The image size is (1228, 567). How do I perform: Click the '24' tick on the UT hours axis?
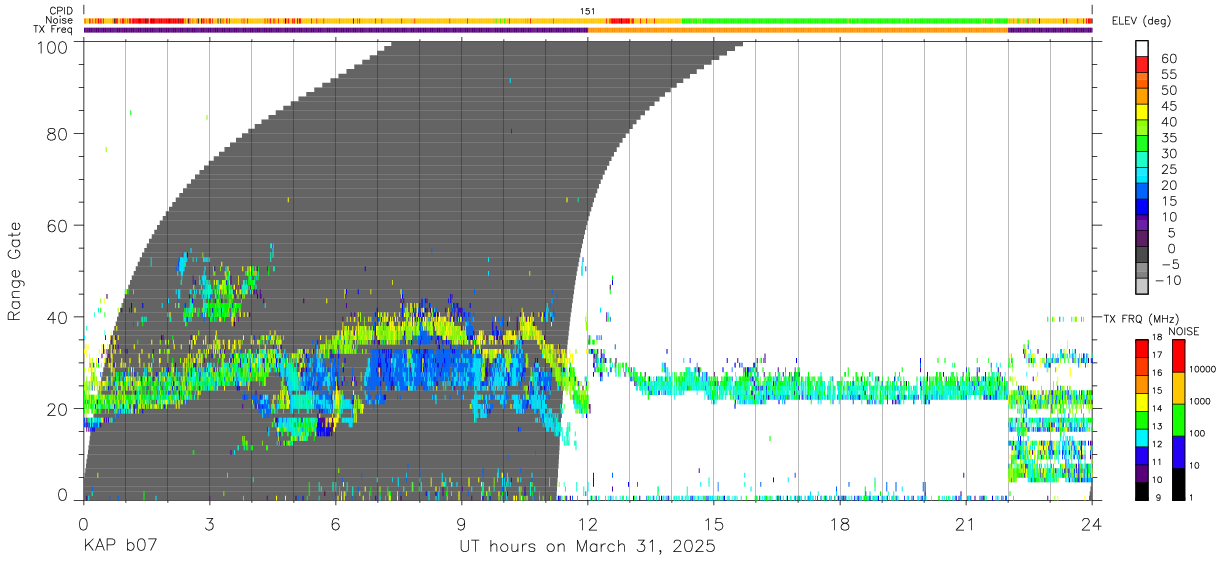point(1091,523)
